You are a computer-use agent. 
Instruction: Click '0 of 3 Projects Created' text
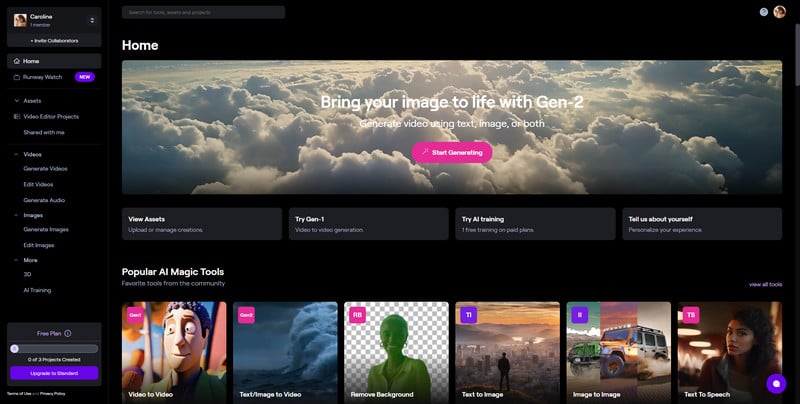(x=54, y=360)
